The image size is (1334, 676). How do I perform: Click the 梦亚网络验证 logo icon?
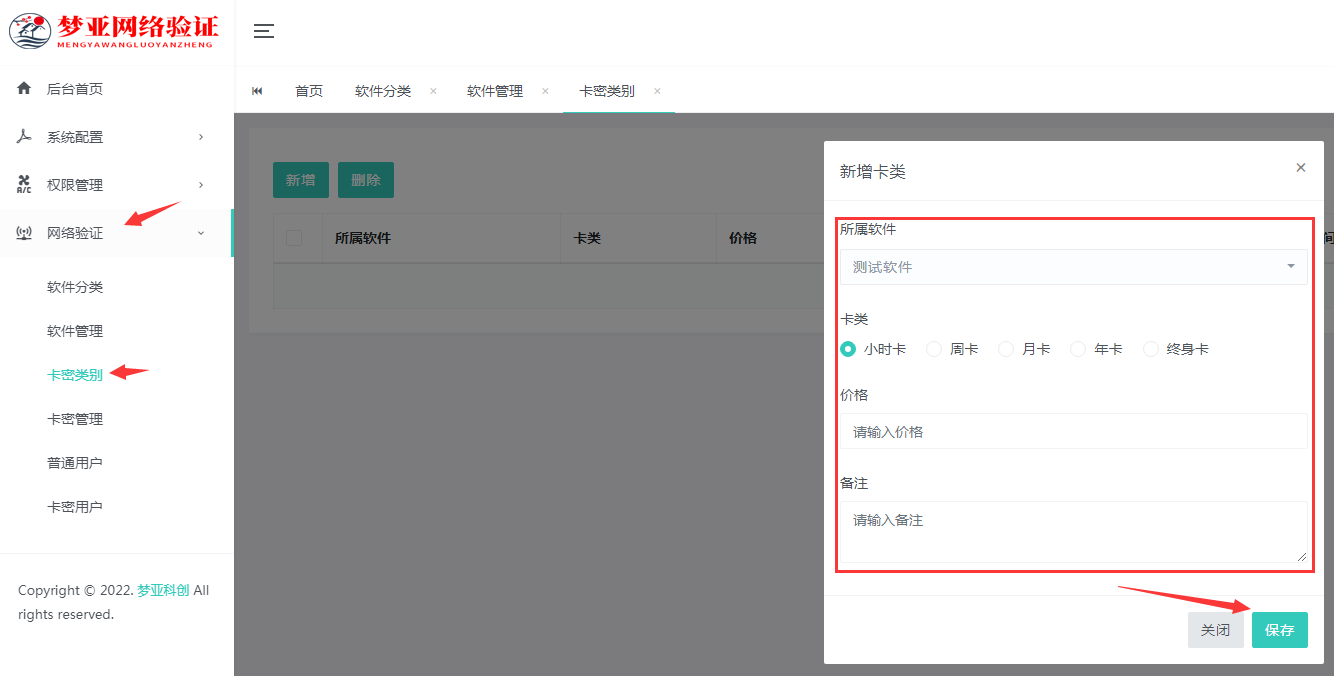[30, 30]
